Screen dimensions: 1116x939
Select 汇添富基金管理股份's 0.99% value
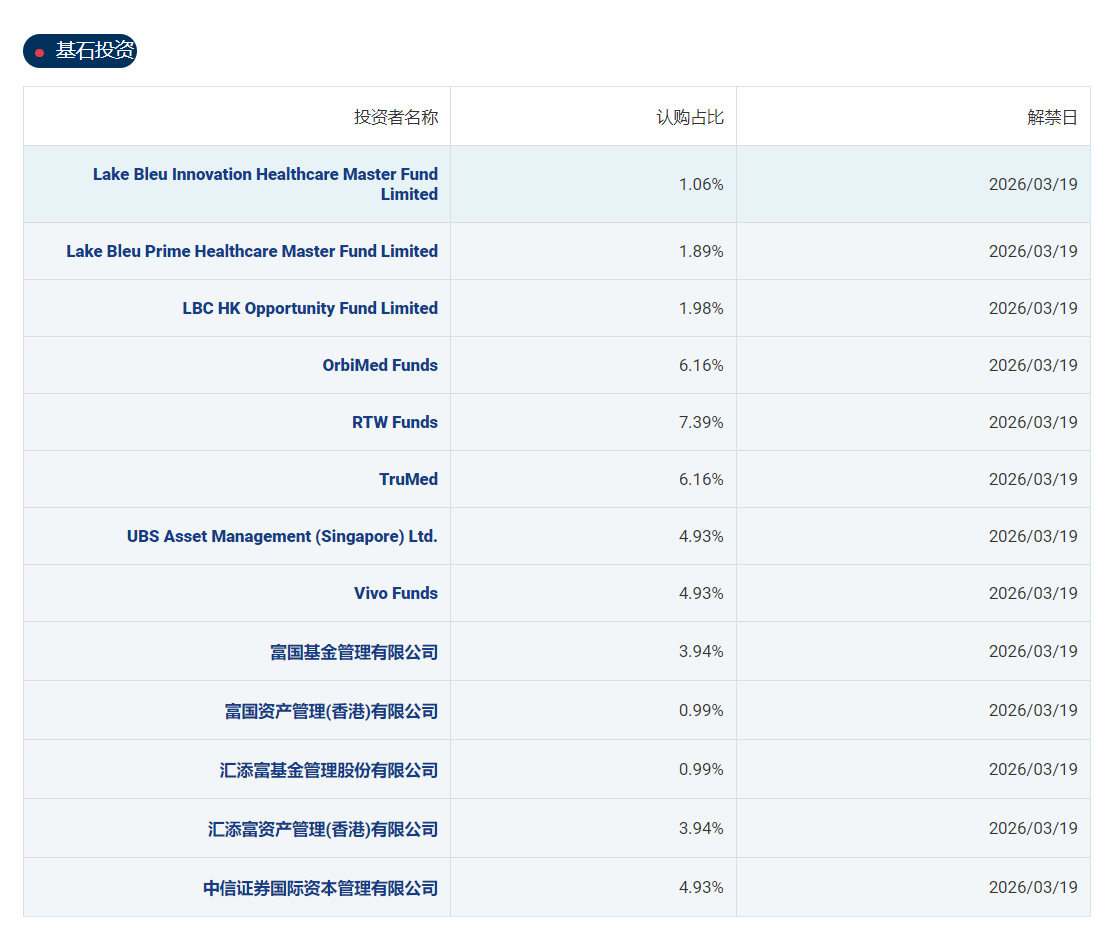[x=701, y=770]
